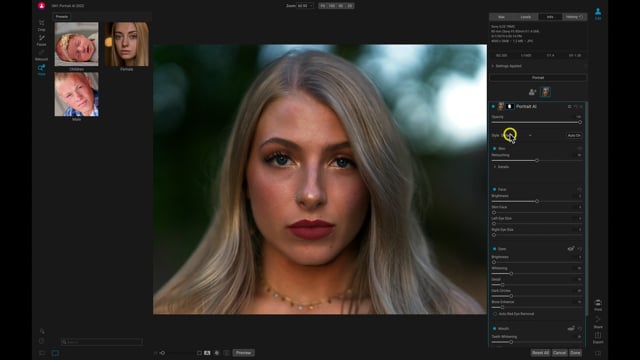The image size is (640, 360).
Task: Select the Female preset thumbnail
Action: click(x=127, y=44)
